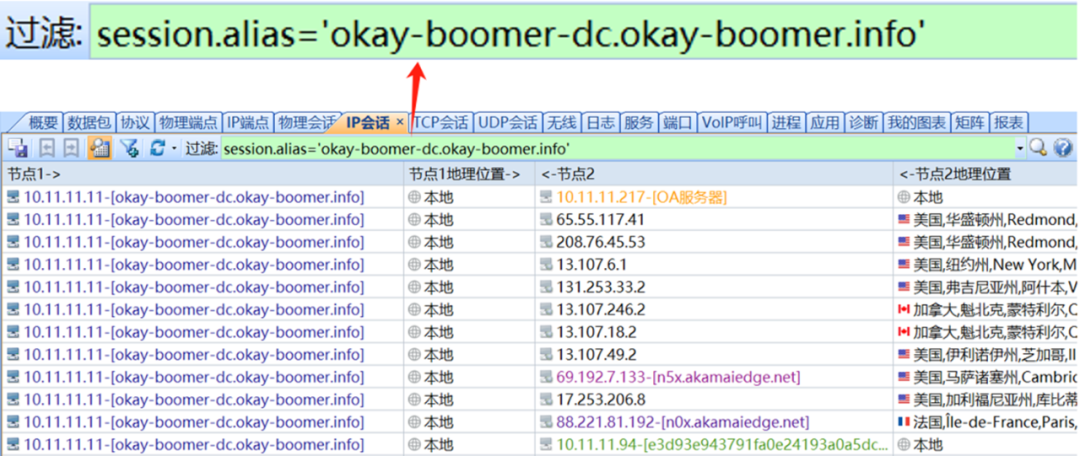Screen dimensions: 1080x456
Task: Switch to the 概要 tab
Action: pos(43,123)
